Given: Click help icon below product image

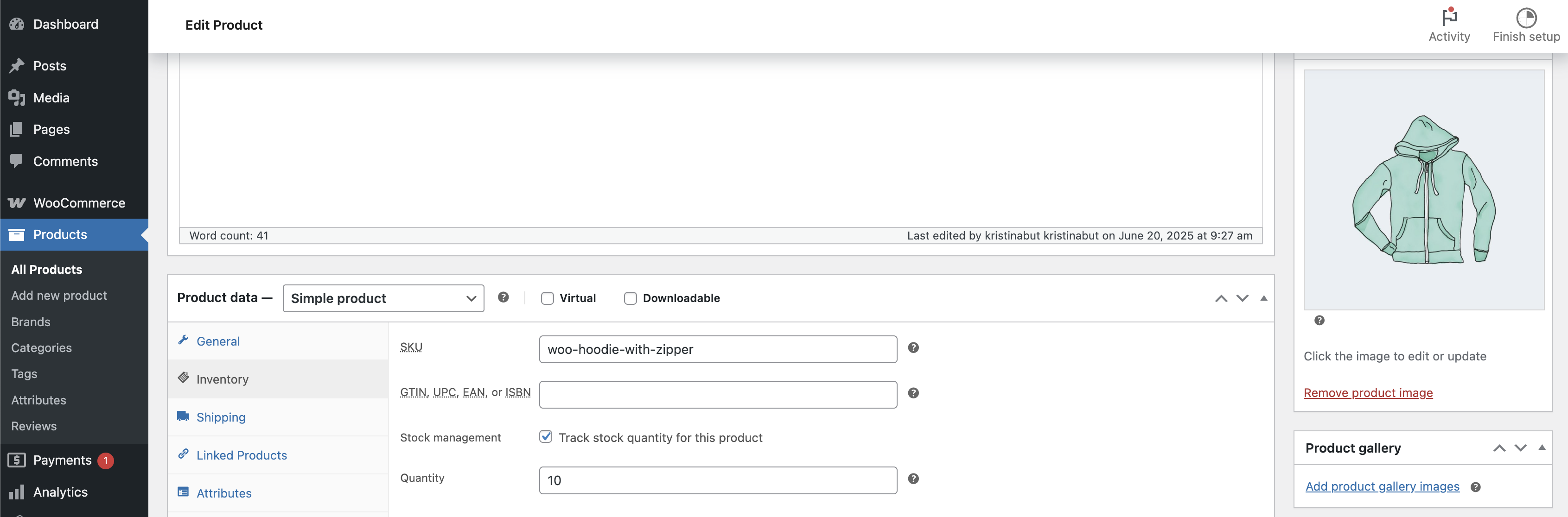Looking at the screenshot, I should 1319,321.
